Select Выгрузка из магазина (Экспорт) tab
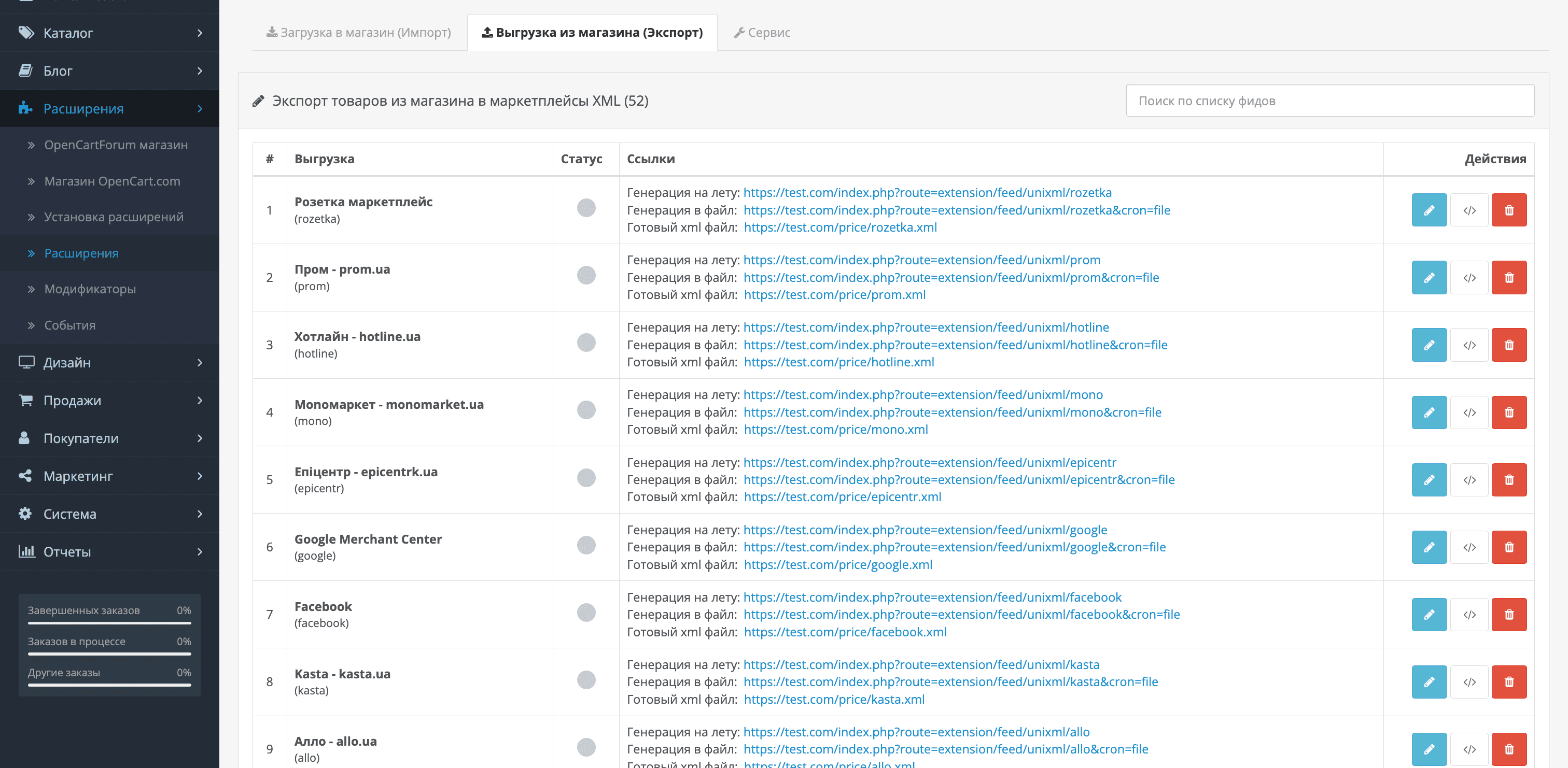Image resolution: width=1568 pixels, height=768 pixels. 592,32
